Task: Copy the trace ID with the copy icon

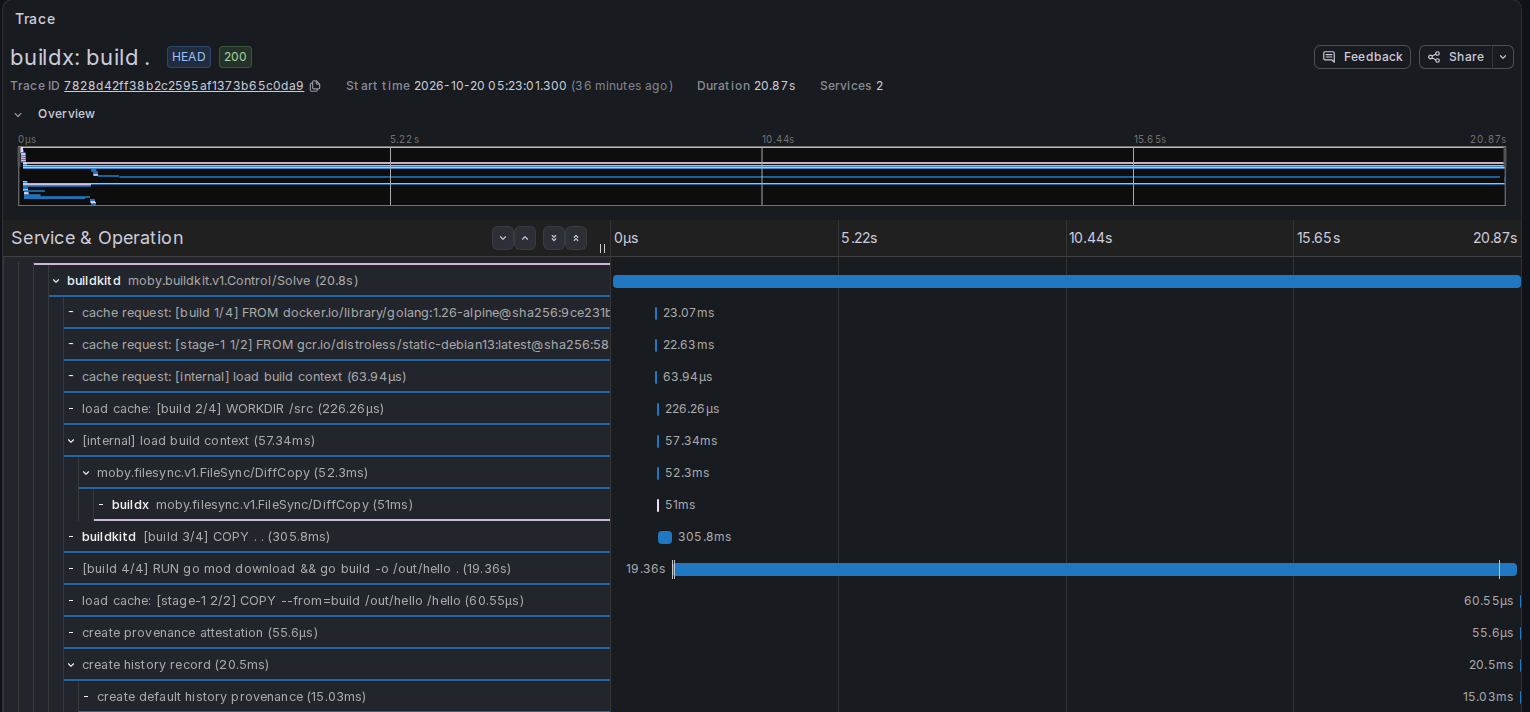Action: (315, 86)
